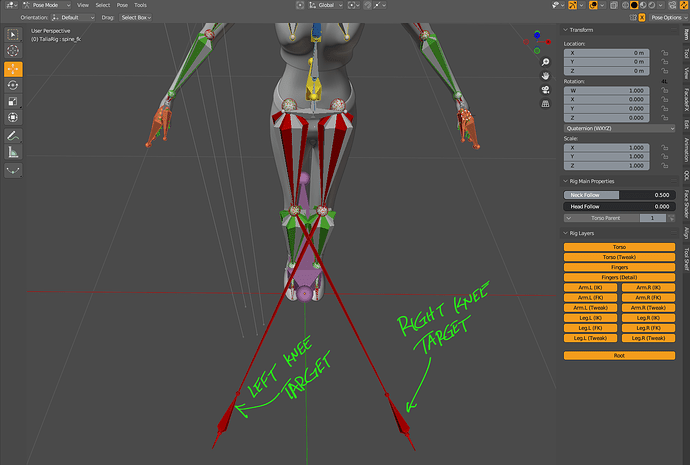Open Quaternion (WXYZ) rotation mode dropdown
This screenshot has height=465, width=690.
[x=619, y=128]
